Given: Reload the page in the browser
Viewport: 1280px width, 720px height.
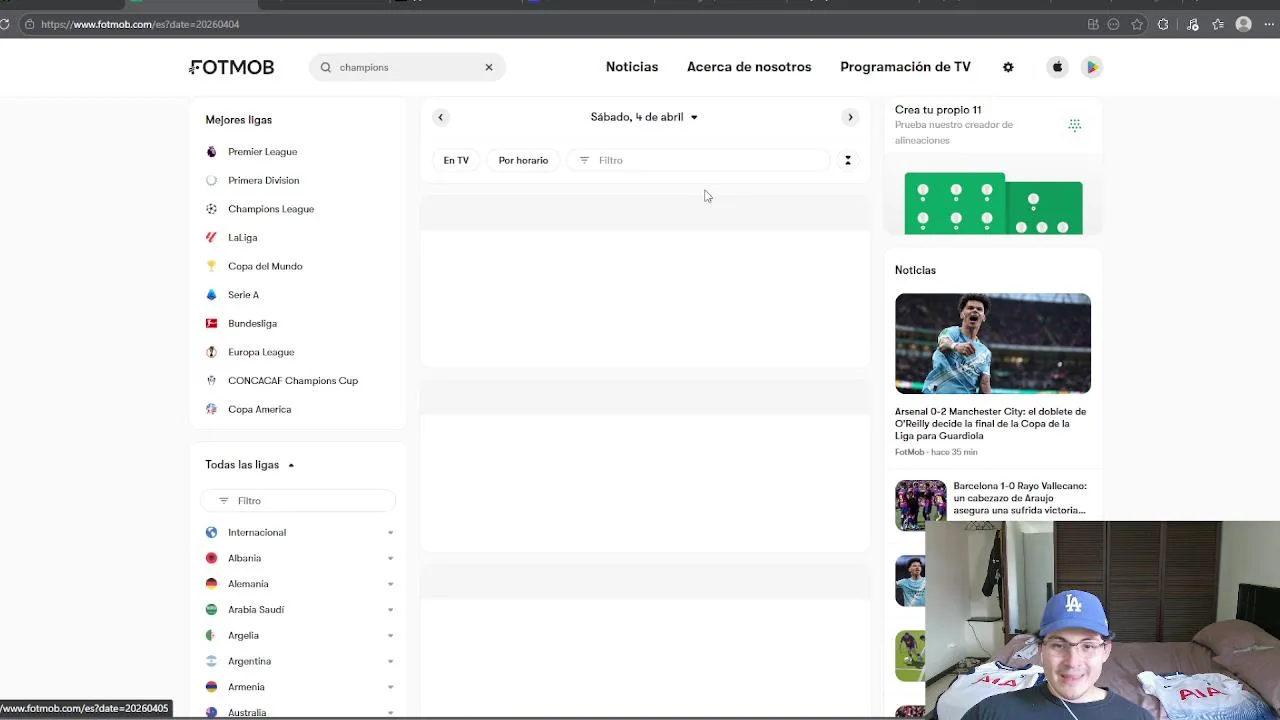Looking at the screenshot, I should [5, 24].
